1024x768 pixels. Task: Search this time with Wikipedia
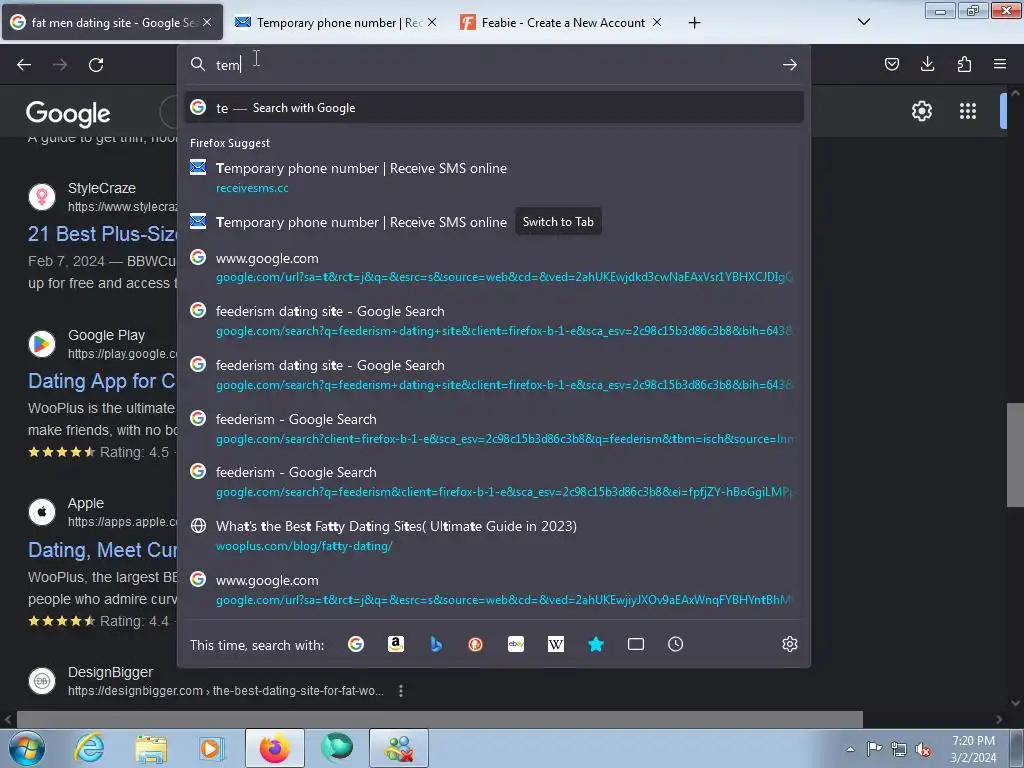[556, 645]
